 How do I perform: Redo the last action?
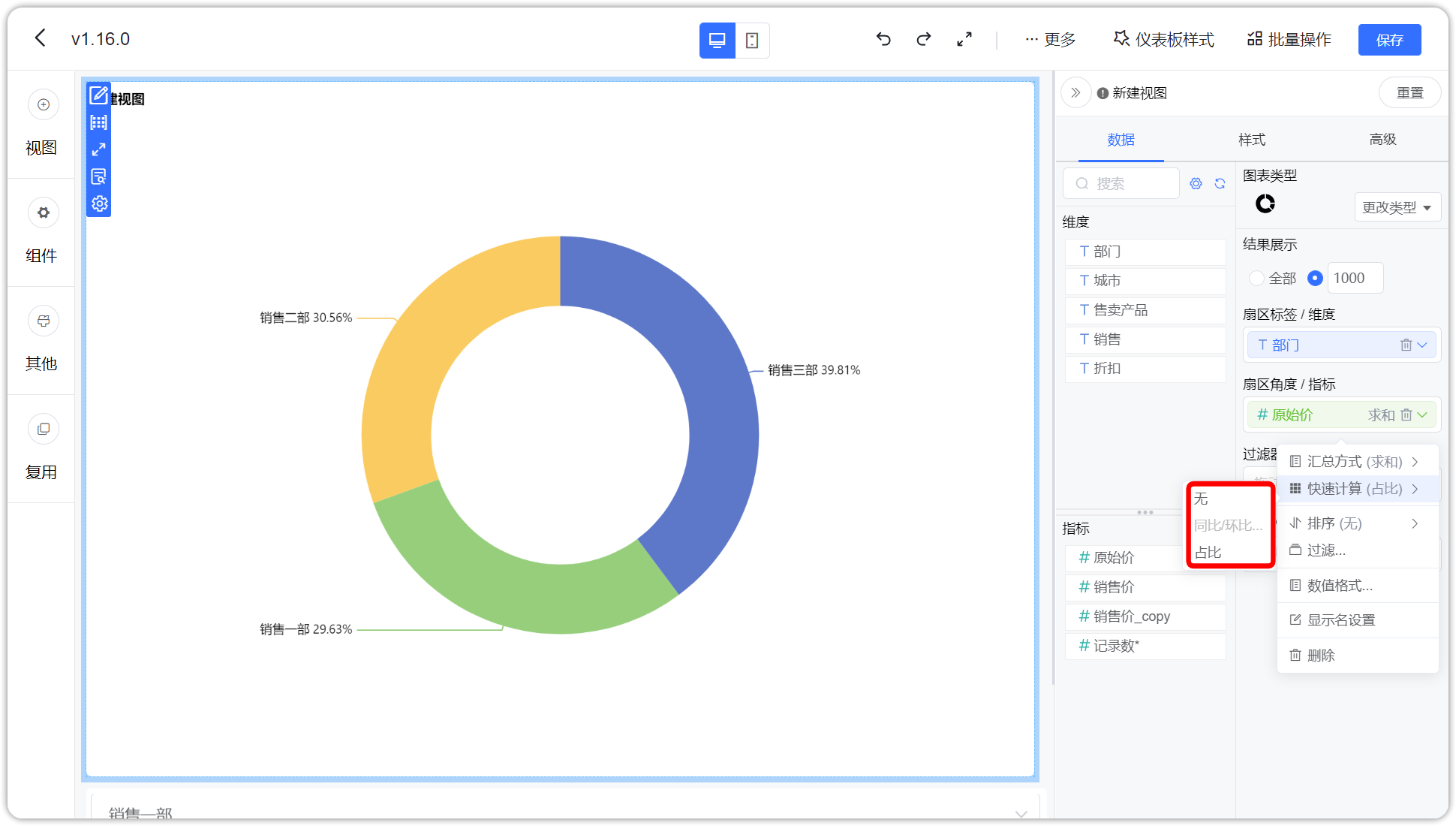[924, 39]
